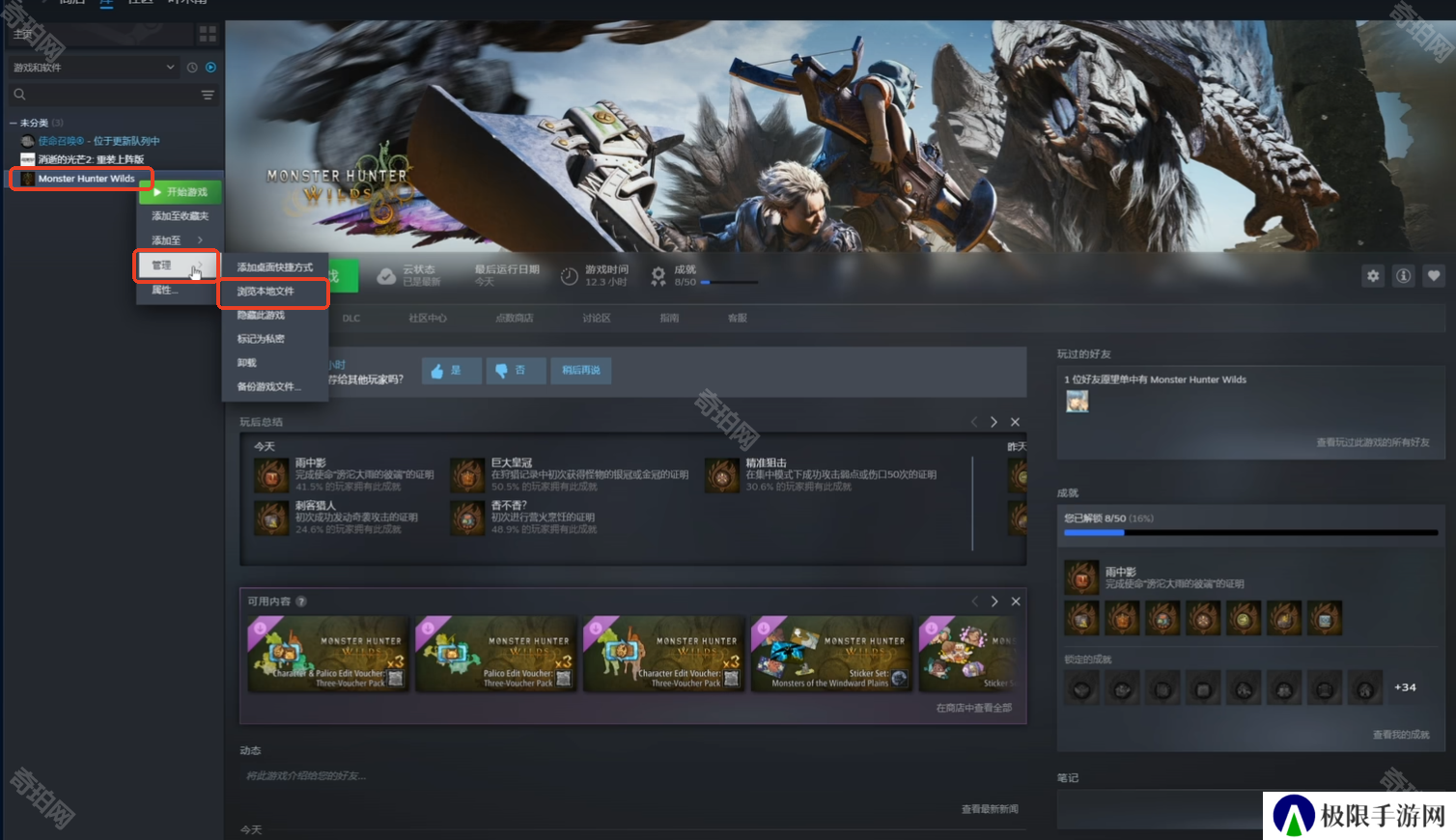Open Character & Palico Edit Voucher DLC thumbnail

[x=328, y=654]
